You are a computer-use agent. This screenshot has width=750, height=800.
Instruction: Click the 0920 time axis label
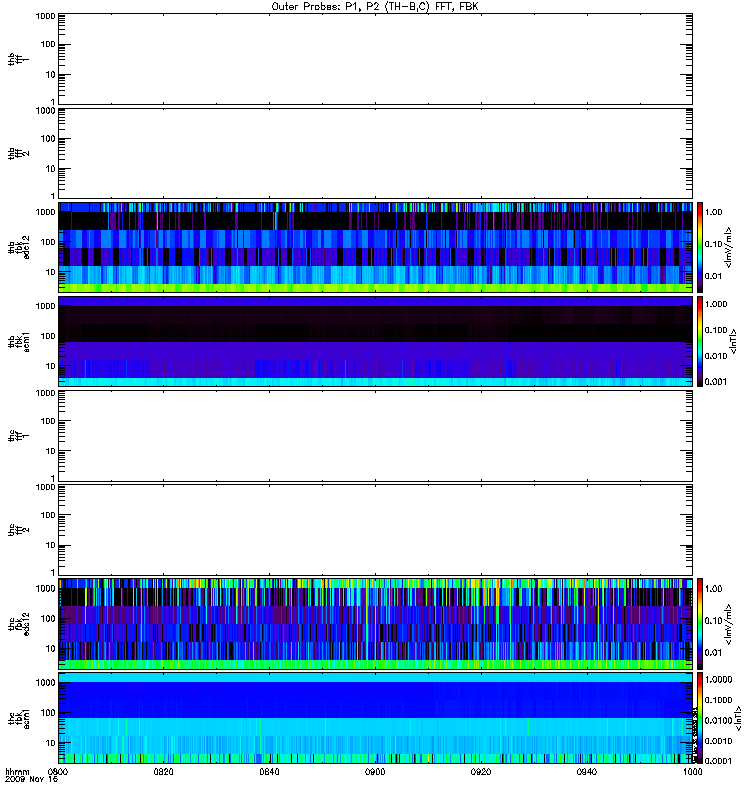tap(481, 772)
